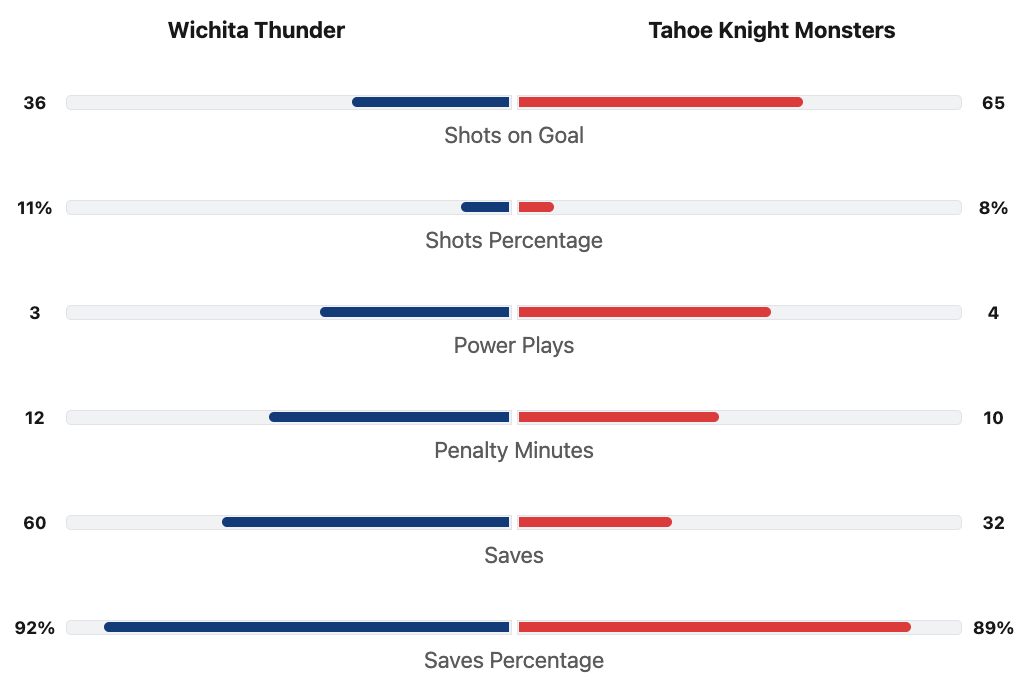Image resolution: width=1031 pixels, height=677 pixels.
Task: Click Tahoe's 65 shots on goal value
Action: pyautogui.click(x=993, y=102)
